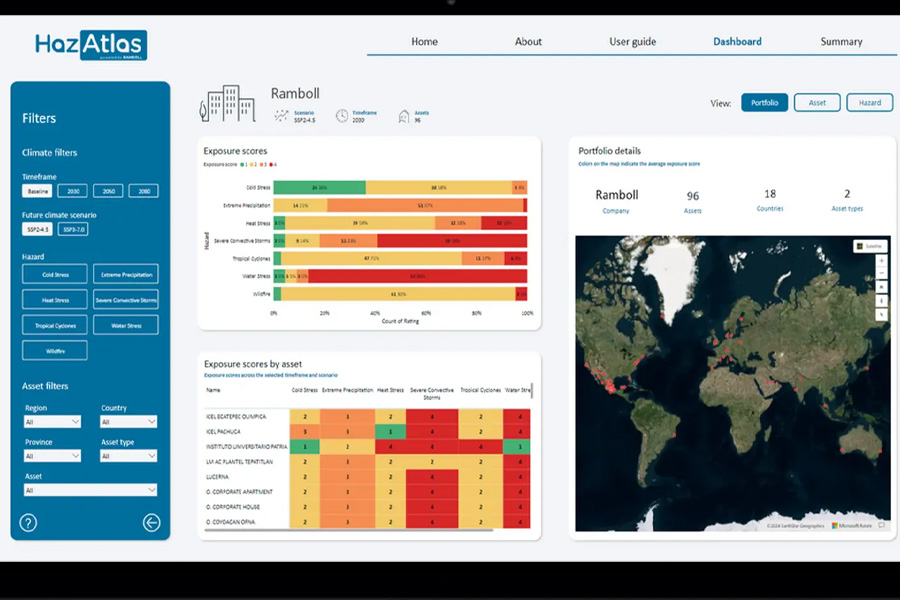The width and height of the screenshot is (900, 600).
Task: Open the Region dropdown
Action: pos(52,421)
